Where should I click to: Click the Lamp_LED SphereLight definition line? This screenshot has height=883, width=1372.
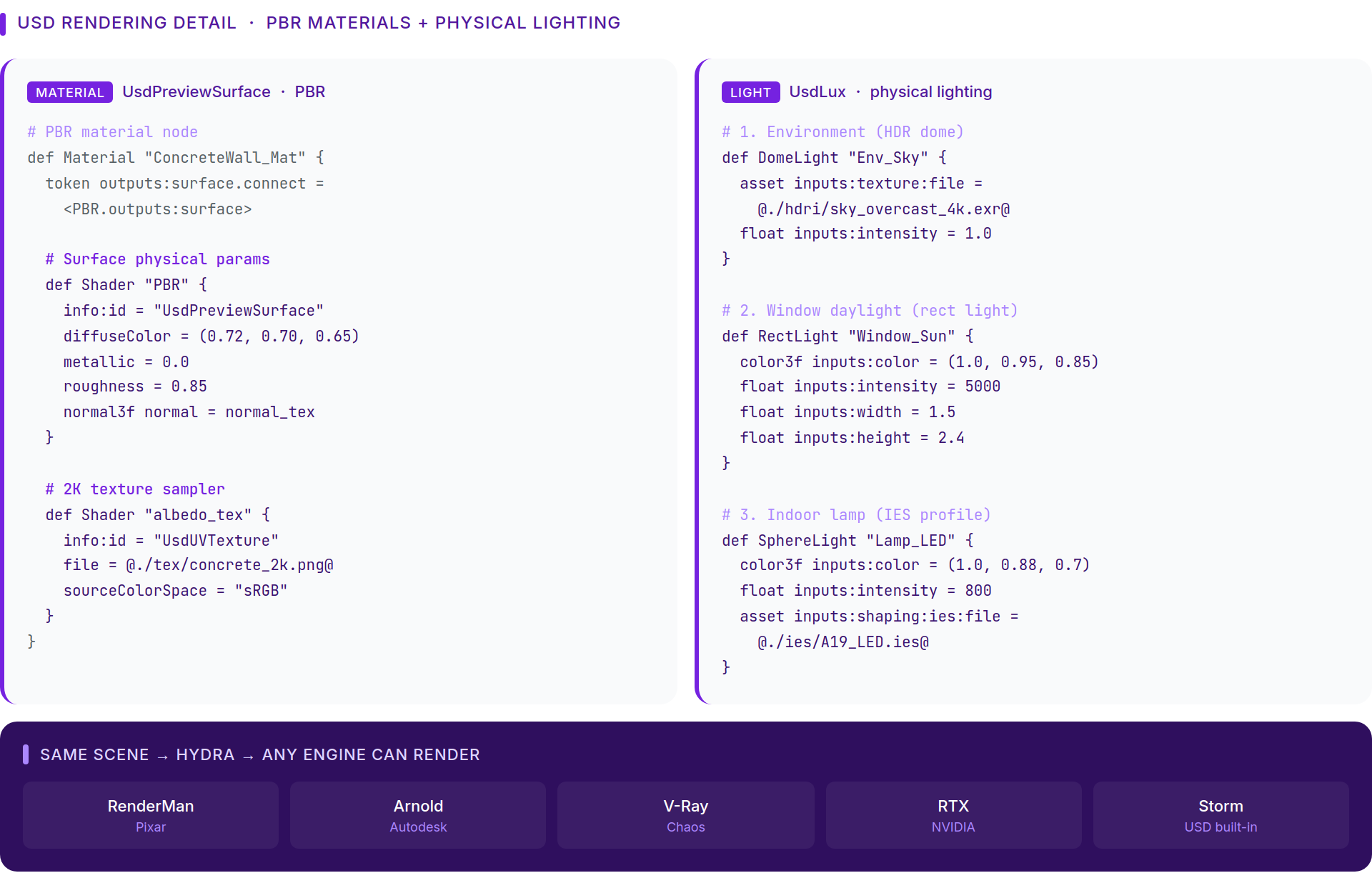(847, 541)
